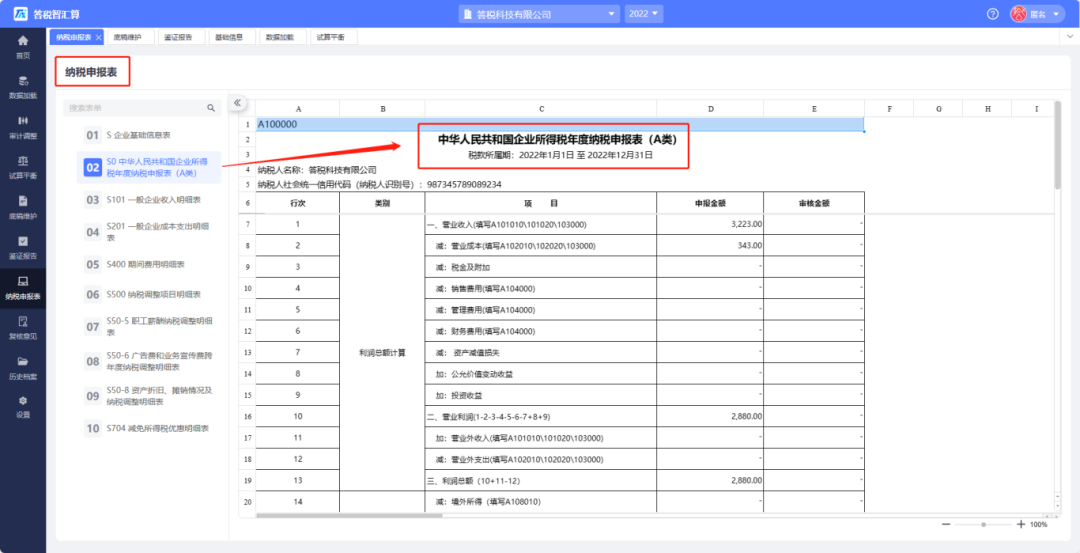Click the 答税智汇算 logo icon
Image resolution: width=1080 pixels, height=553 pixels.
pos(21,14)
